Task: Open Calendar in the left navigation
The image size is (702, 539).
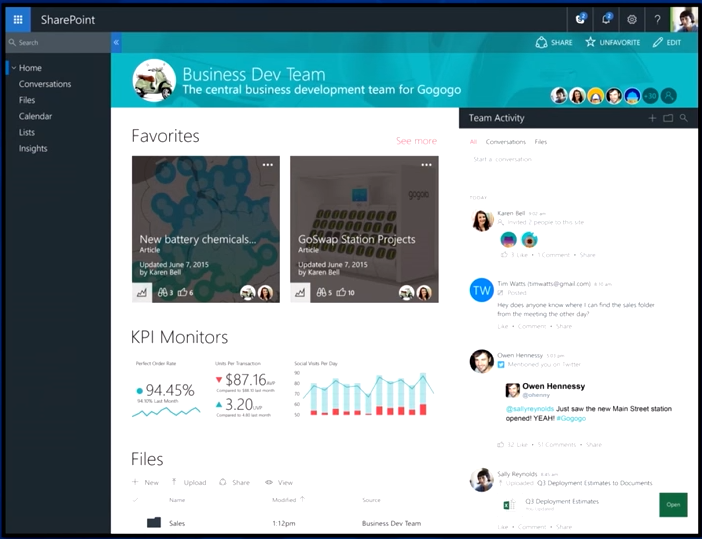Action: 35,116
